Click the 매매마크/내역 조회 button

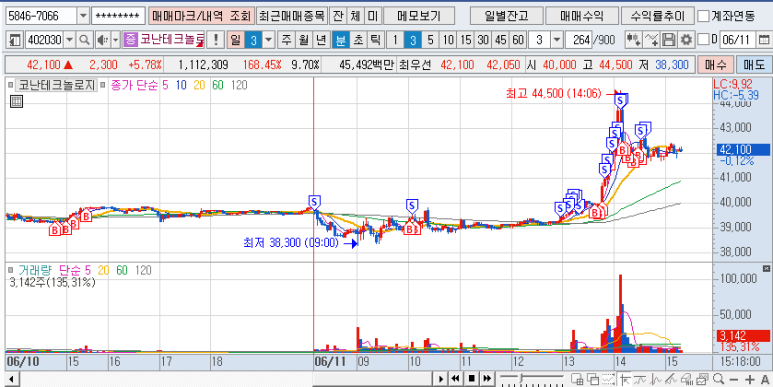(x=201, y=16)
